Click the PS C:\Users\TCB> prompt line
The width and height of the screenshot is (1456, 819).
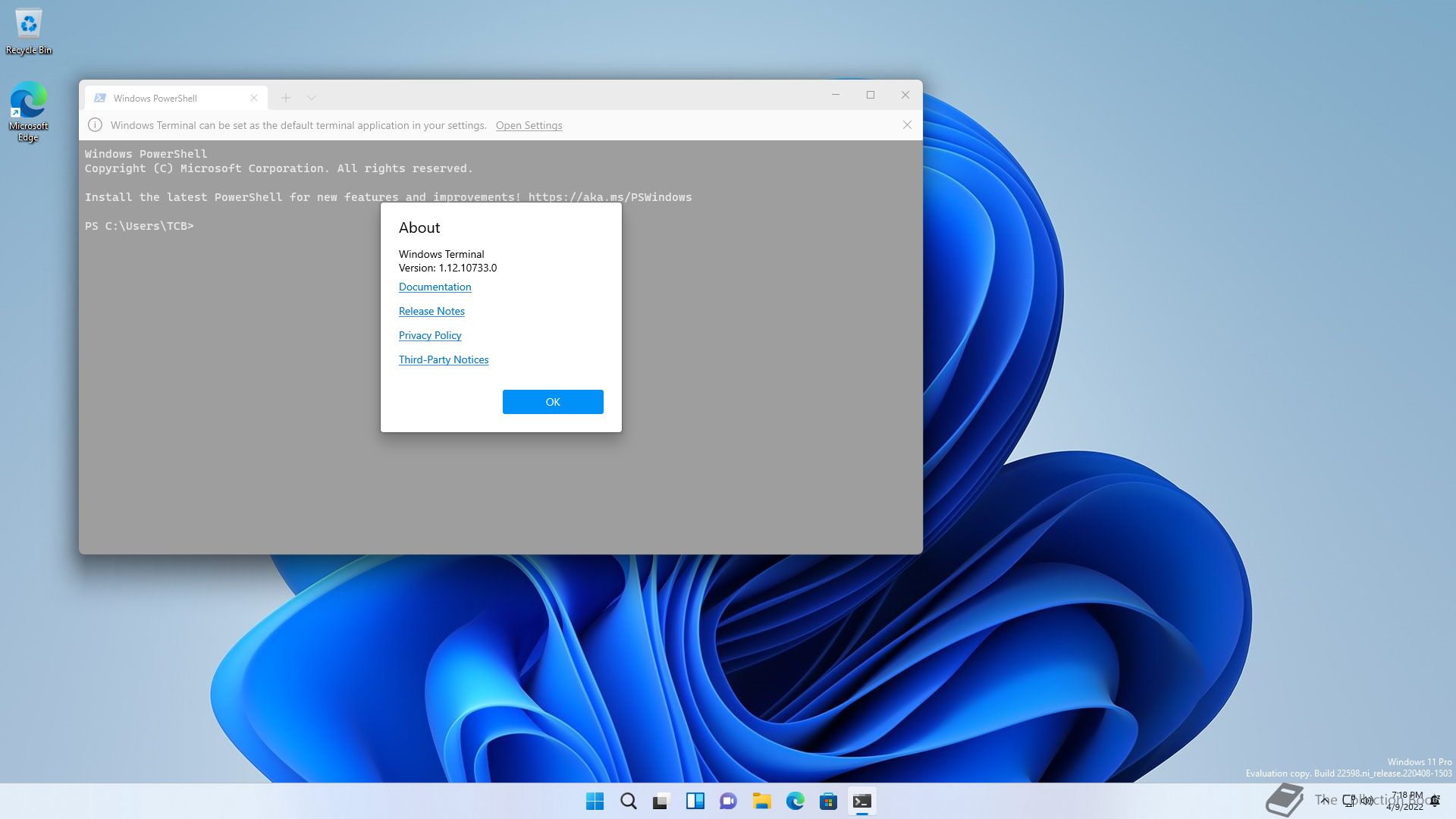coord(140,226)
